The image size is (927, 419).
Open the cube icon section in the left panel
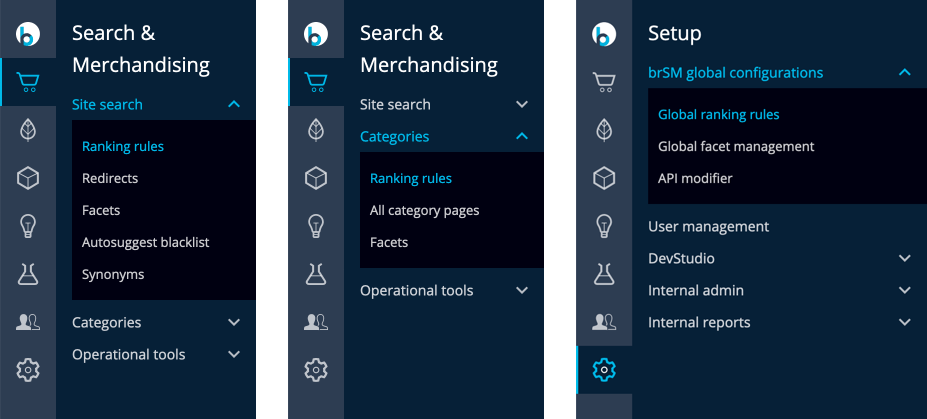(x=28, y=178)
